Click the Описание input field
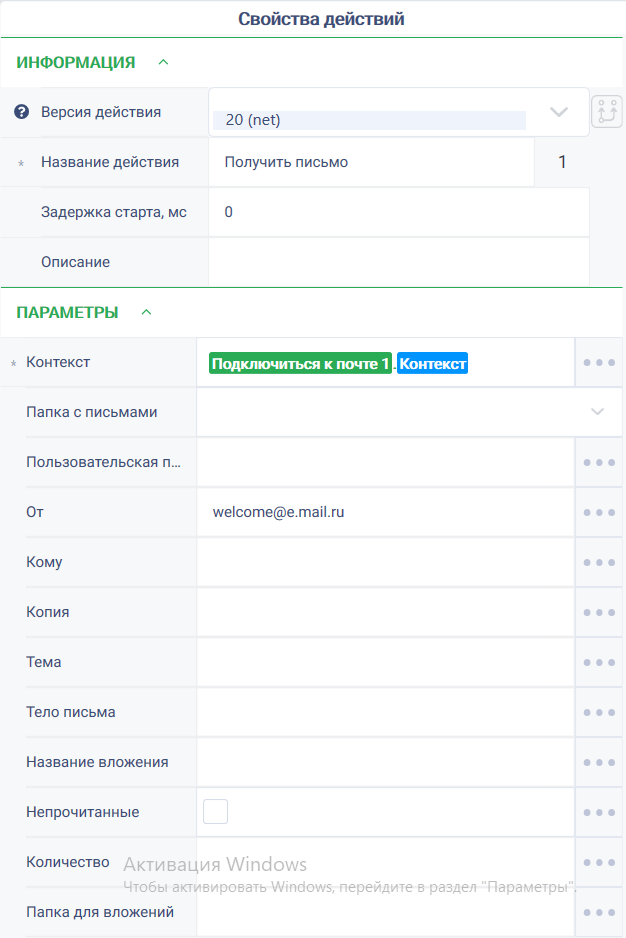The width and height of the screenshot is (626, 938). 399,262
